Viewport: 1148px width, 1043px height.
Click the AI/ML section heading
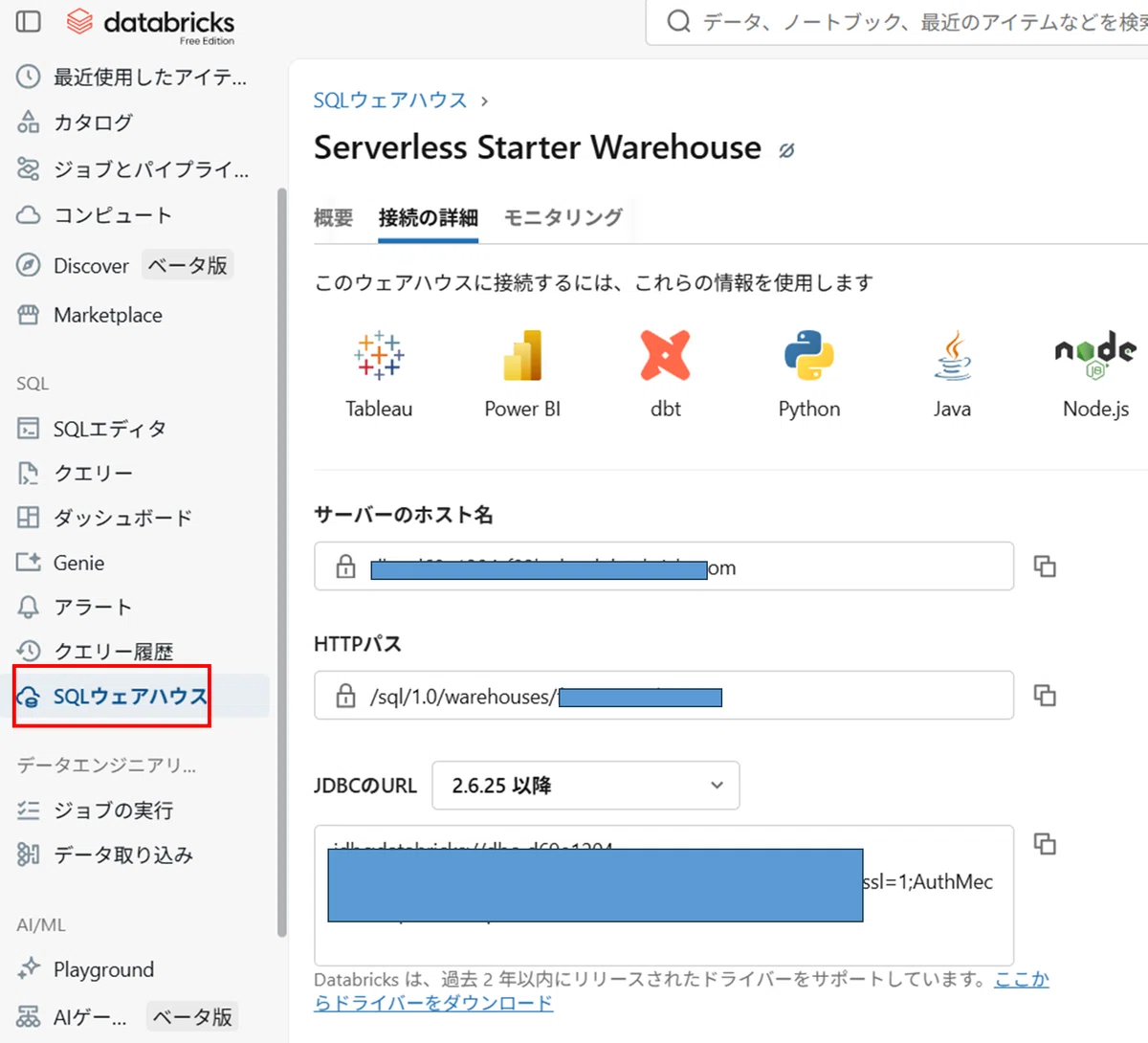pos(41,925)
